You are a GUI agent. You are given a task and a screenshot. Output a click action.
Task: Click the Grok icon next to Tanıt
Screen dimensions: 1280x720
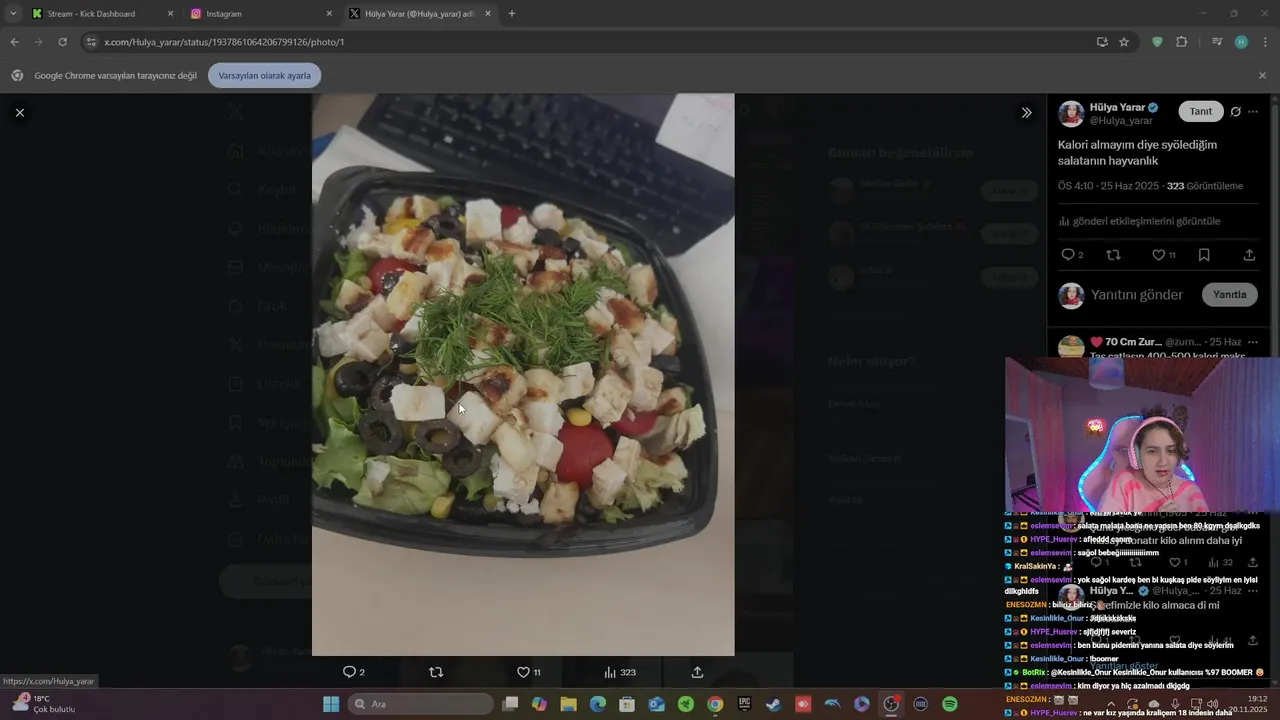pyautogui.click(x=1236, y=111)
